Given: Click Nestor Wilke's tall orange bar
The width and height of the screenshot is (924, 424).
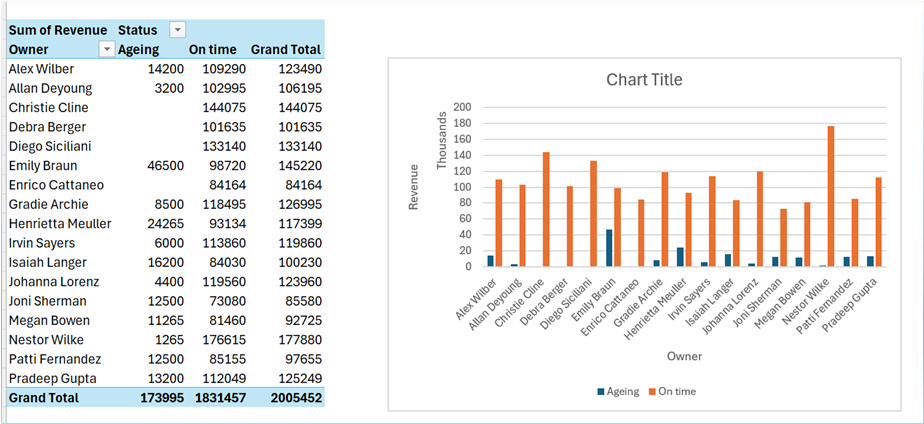Looking at the screenshot, I should (831, 197).
